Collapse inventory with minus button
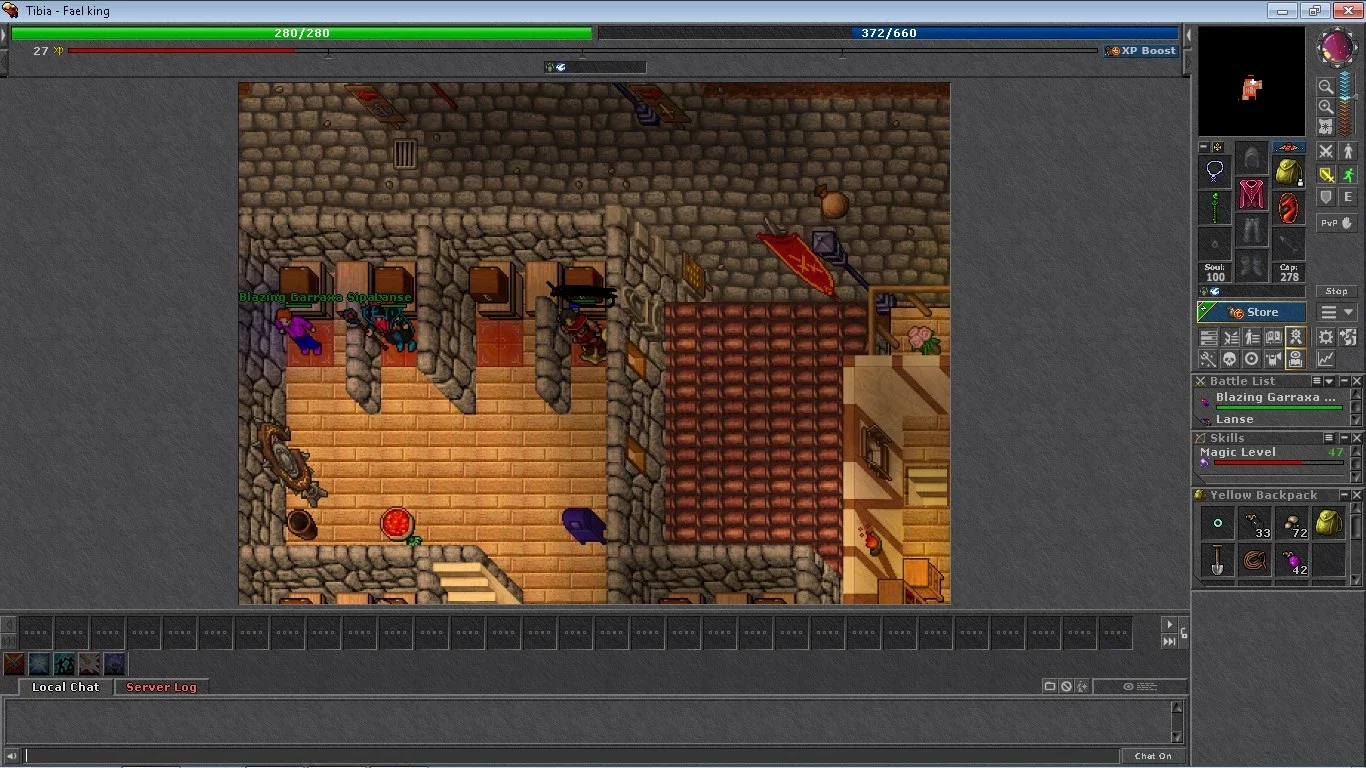This screenshot has width=1366, height=768. 1204,147
